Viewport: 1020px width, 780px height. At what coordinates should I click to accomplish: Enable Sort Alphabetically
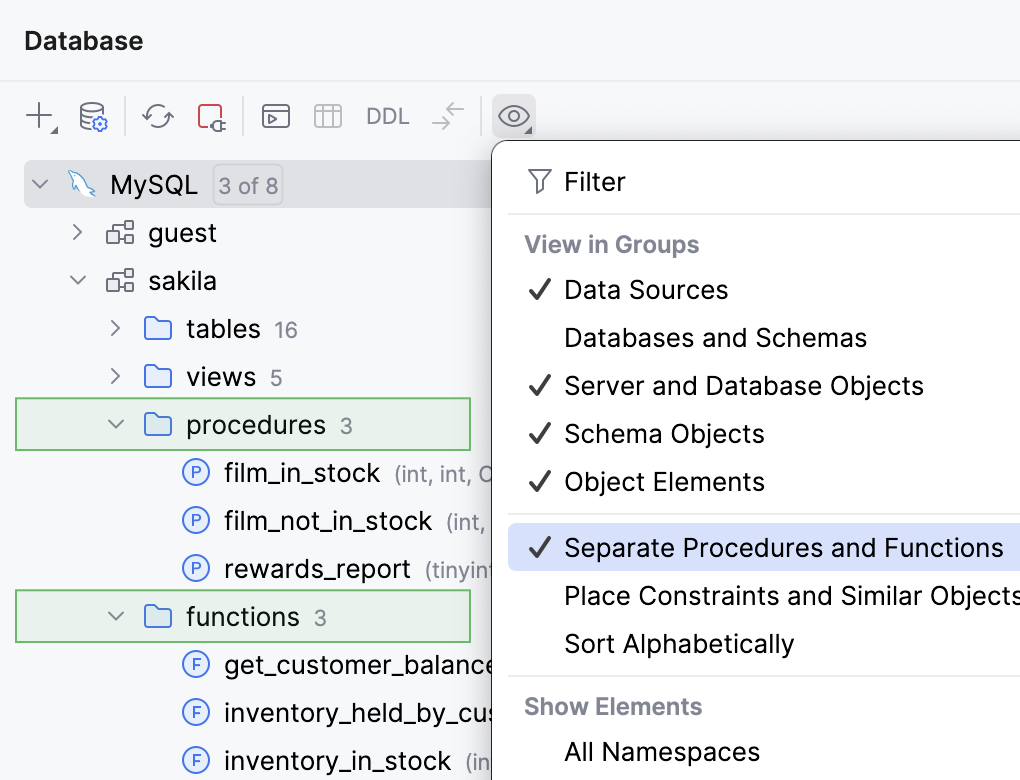[679, 643]
